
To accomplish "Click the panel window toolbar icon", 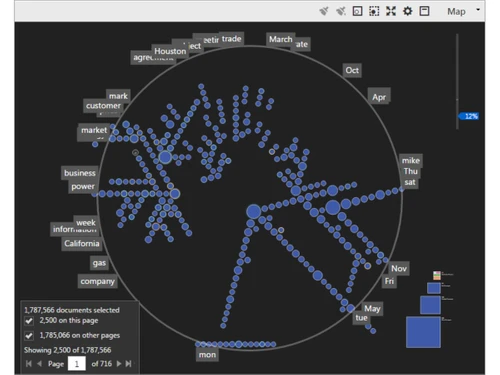I will point(424,11).
